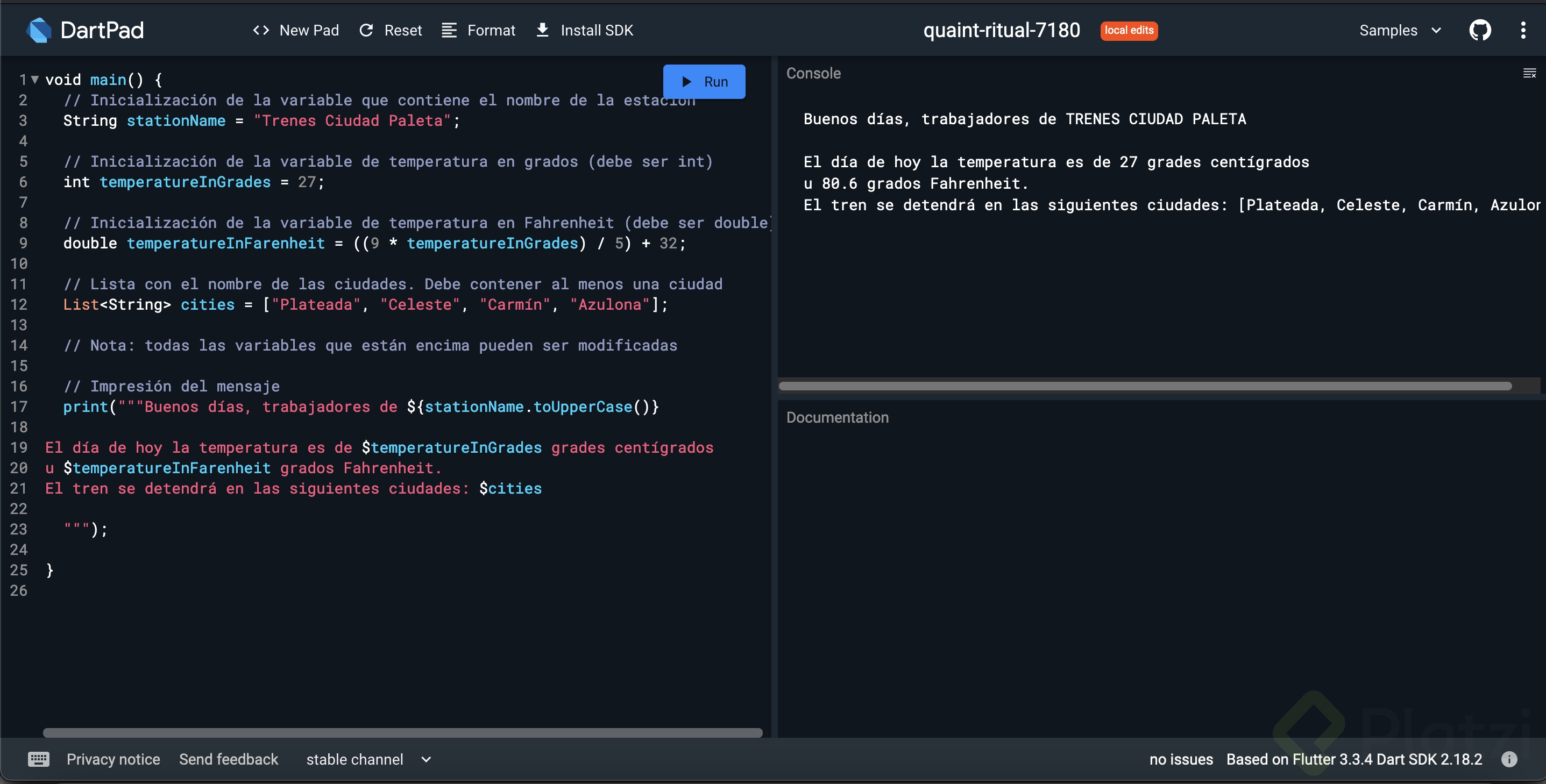
Task: Click the Send feedback link
Action: 228,759
